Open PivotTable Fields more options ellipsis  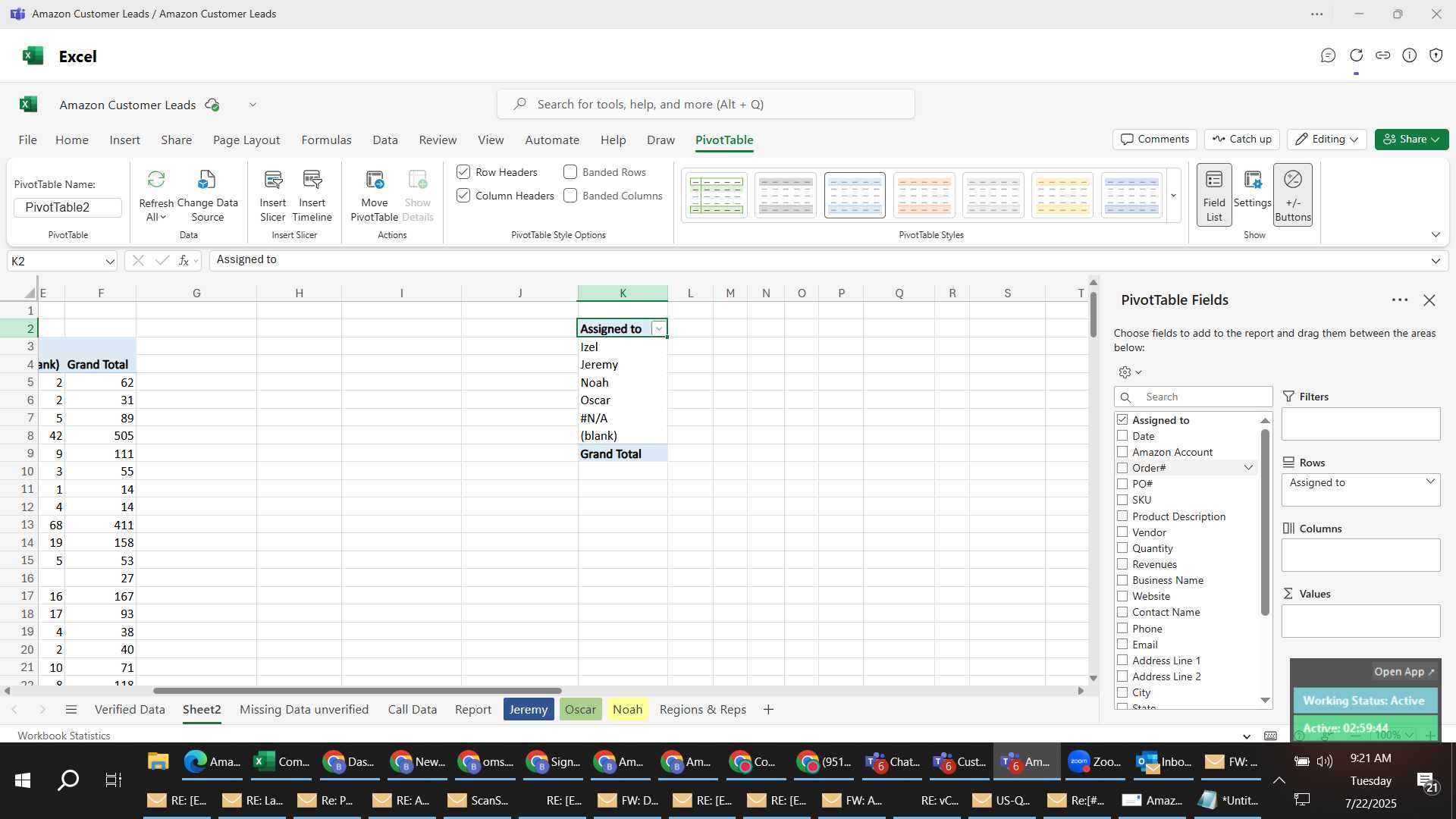[x=1400, y=300]
